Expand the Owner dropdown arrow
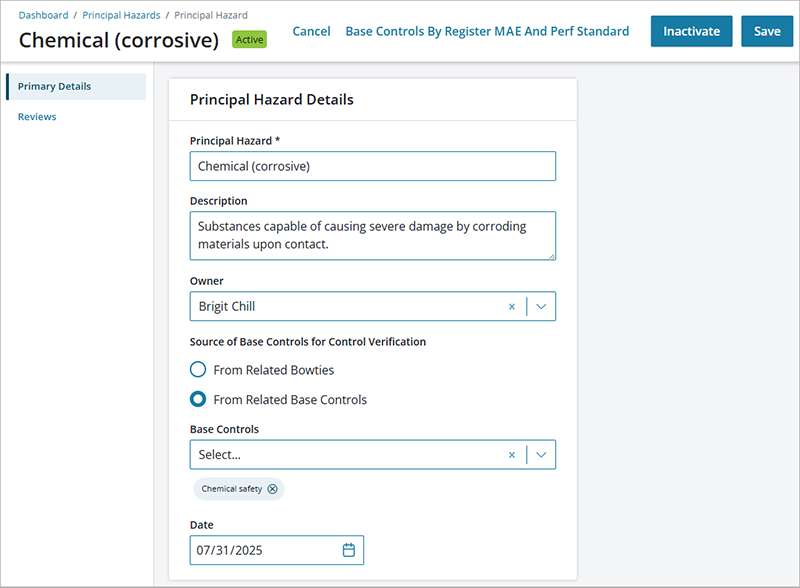Viewport: 800px width, 588px height. pos(541,306)
